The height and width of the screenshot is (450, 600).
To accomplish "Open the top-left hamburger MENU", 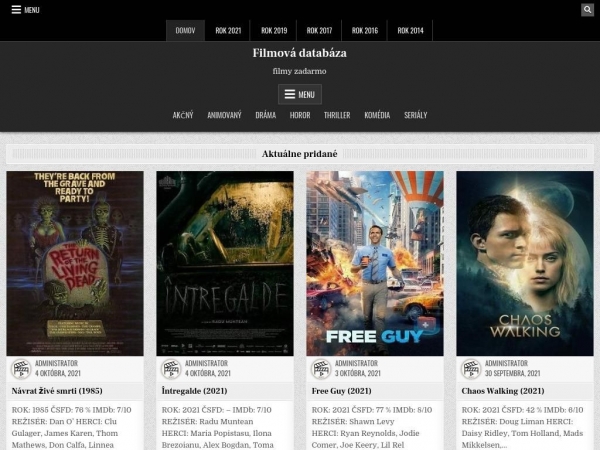I will click(x=25, y=10).
